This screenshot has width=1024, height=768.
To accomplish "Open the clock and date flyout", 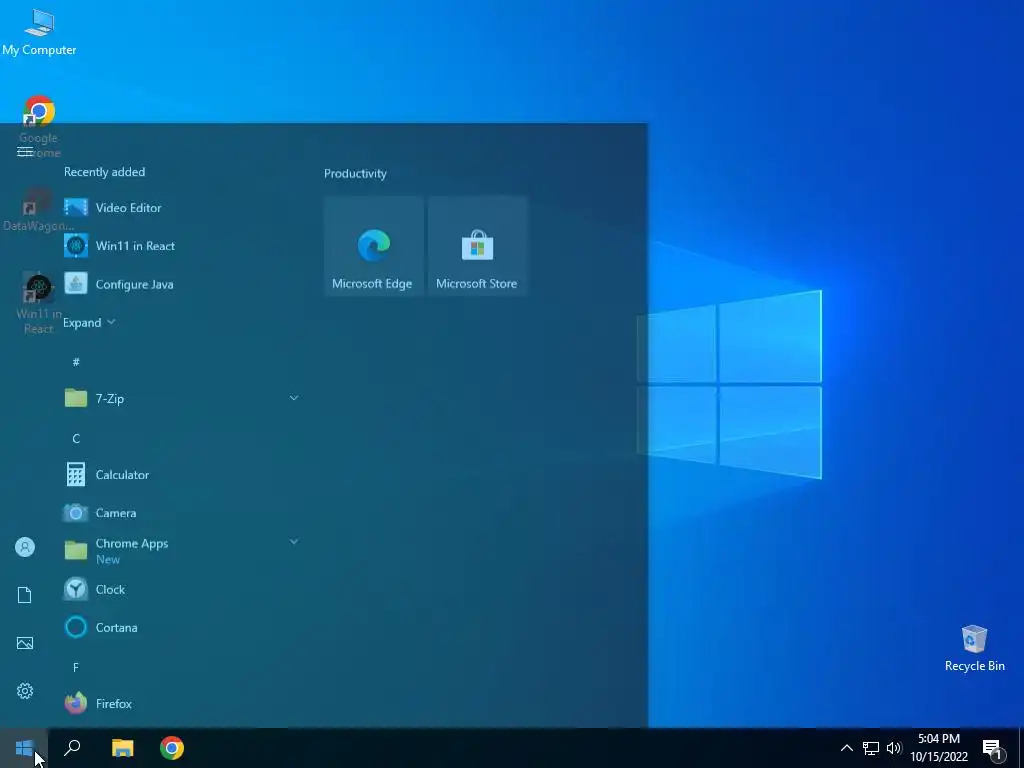I will (939, 748).
